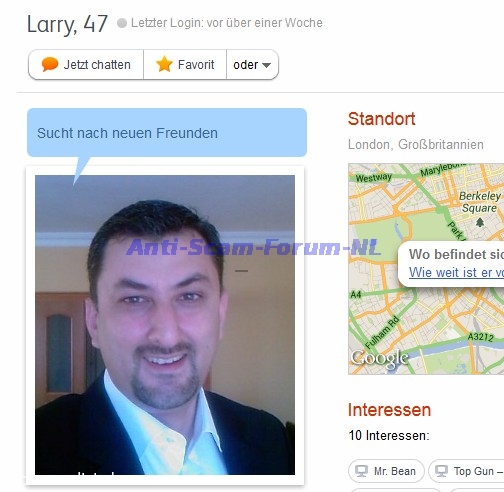Image resolution: width=504 pixels, height=492 pixels.
Task: Open Larry's profile photo
Action: pos(165,325)
